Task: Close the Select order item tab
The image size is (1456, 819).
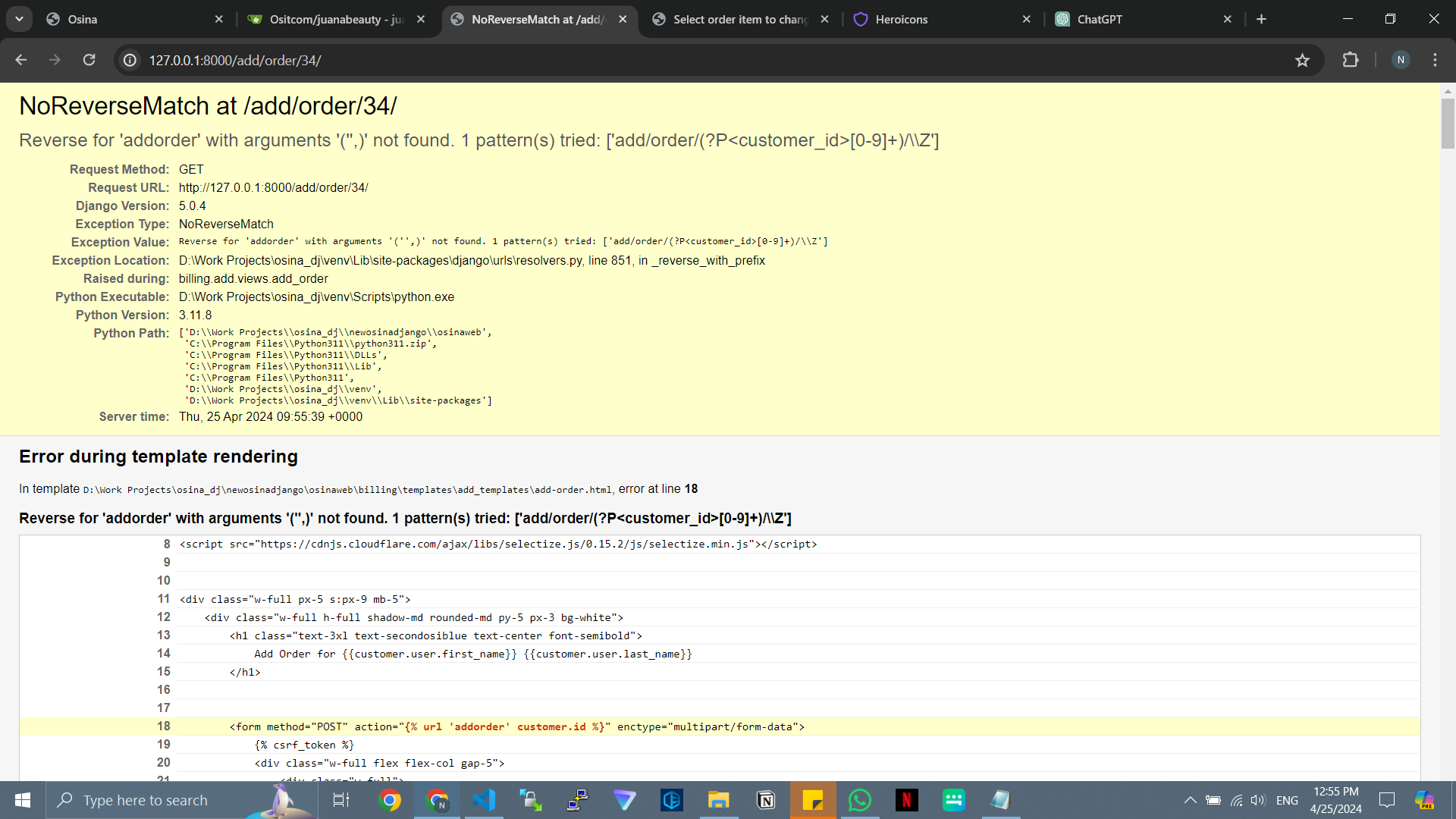Action: click(824, 19)
